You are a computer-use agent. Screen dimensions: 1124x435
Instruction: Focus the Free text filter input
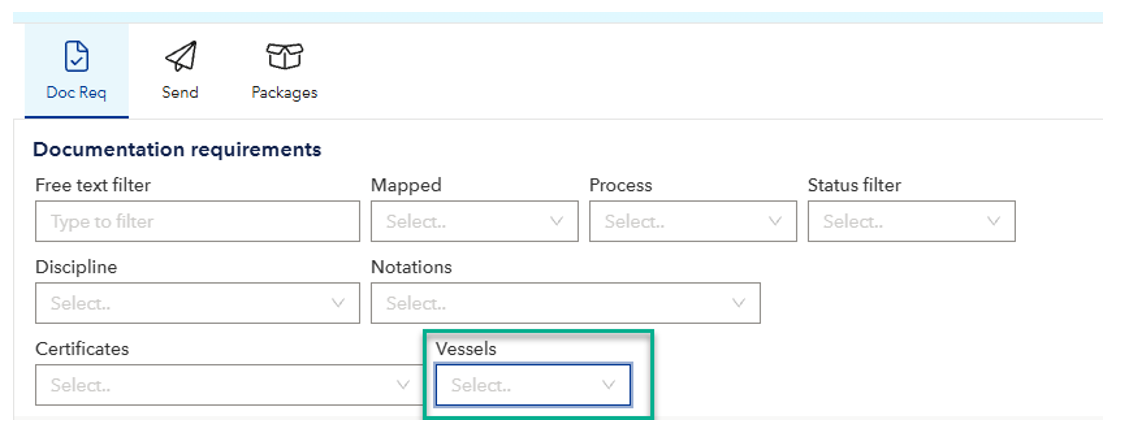coord(197,221)
